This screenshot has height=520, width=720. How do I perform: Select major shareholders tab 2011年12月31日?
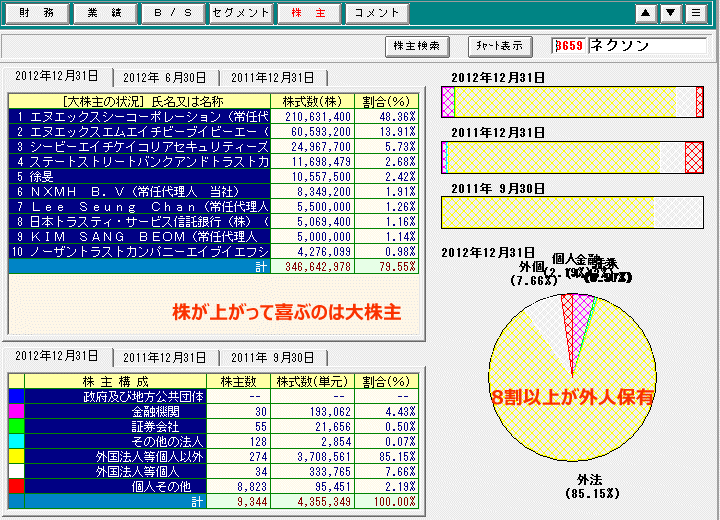point(273,78)
